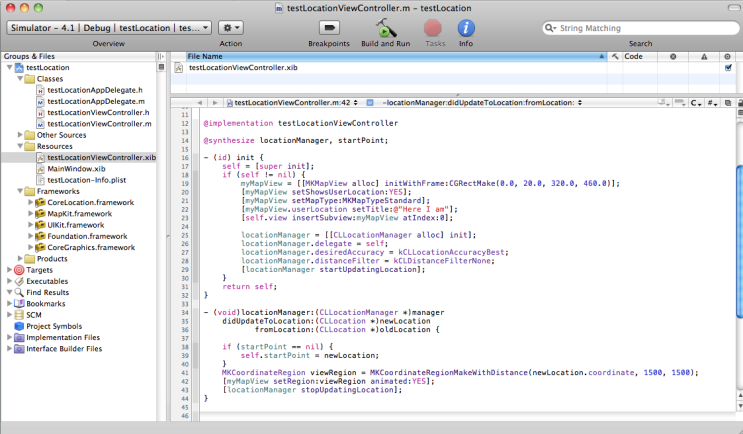Click the target membership column header icon
743x434 pixels.
(728, 56)
